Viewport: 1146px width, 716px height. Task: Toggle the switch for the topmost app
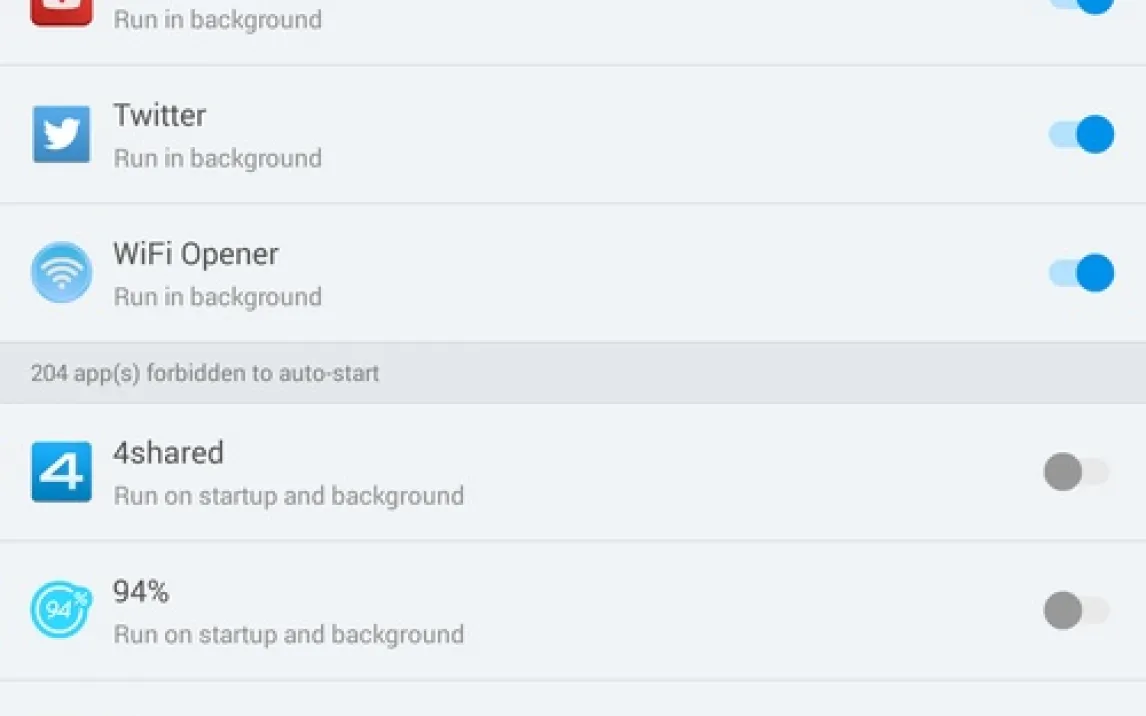[1081, 6]
